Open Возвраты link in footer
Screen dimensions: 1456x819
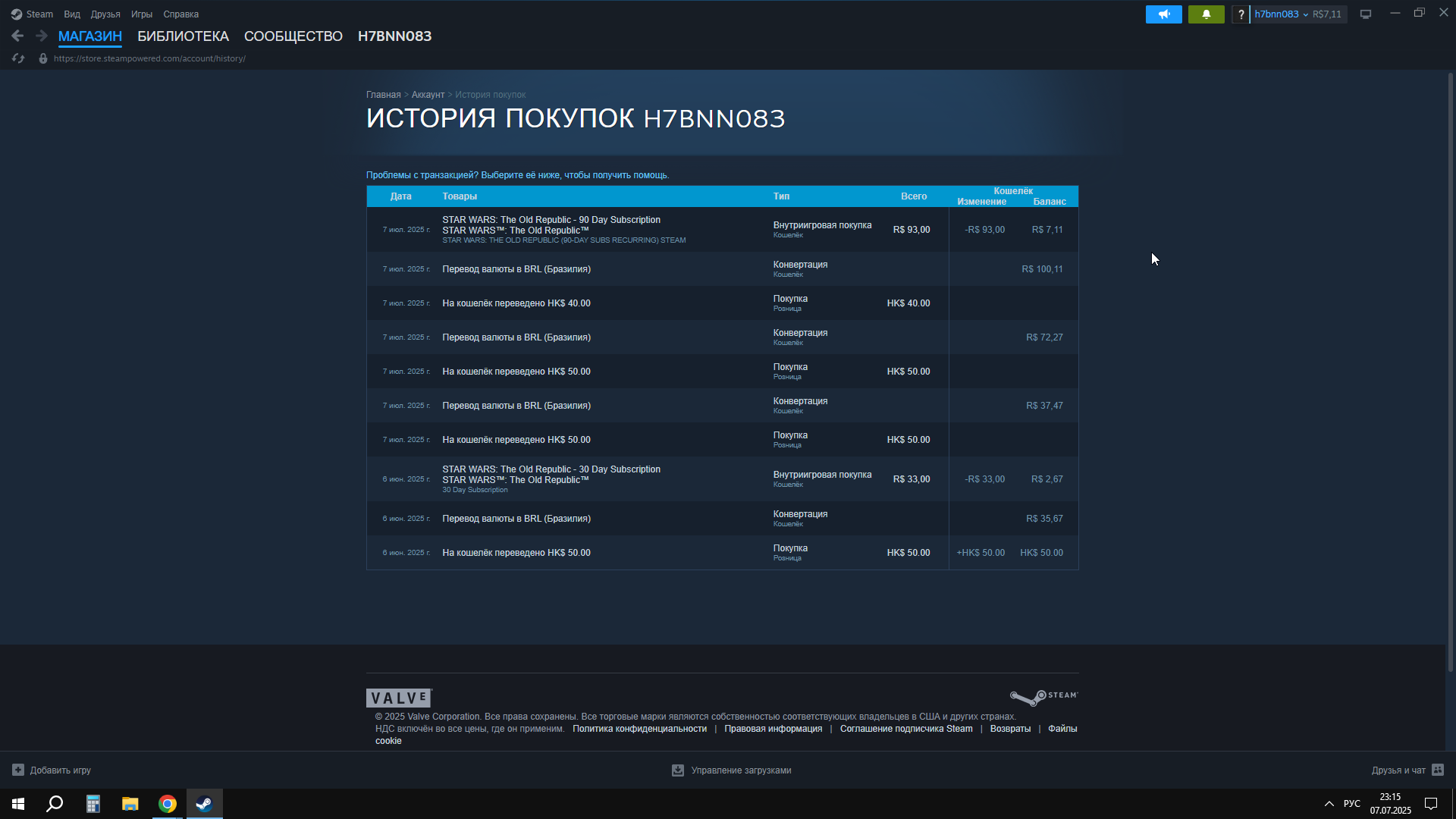click(x=1010, y=729)
